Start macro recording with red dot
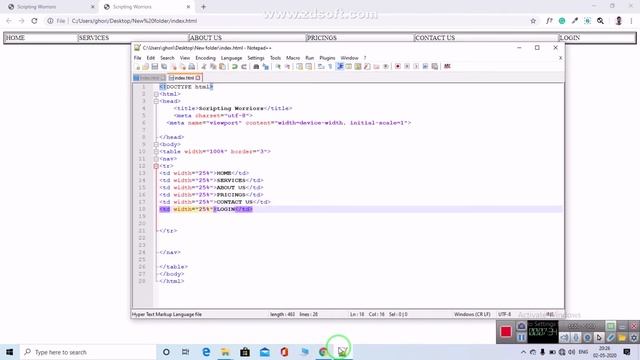This screenshot has width=640, height=360. coord(398,67)
